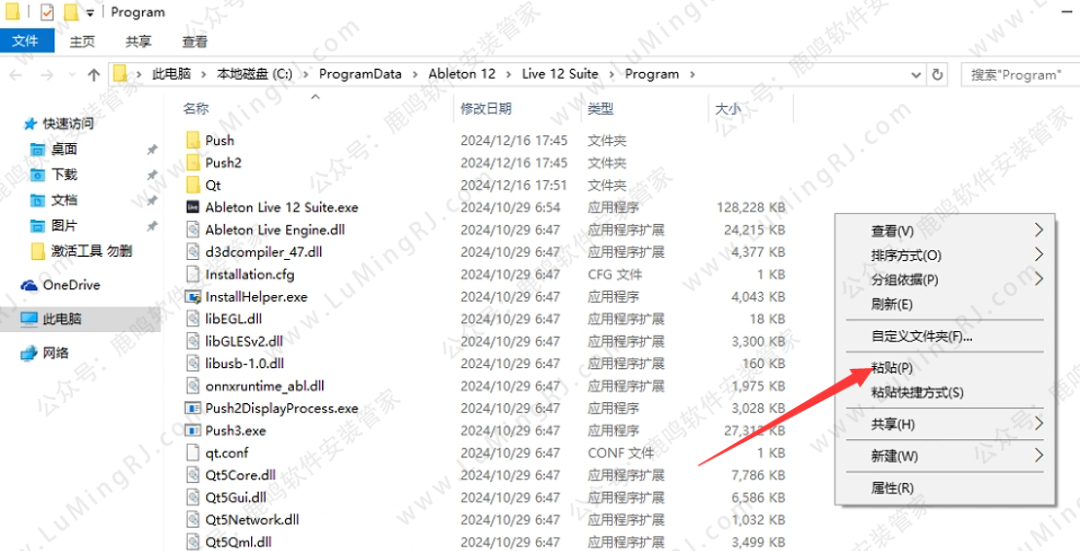Click the libEGL.dll file icon

(x=193, y=319)
